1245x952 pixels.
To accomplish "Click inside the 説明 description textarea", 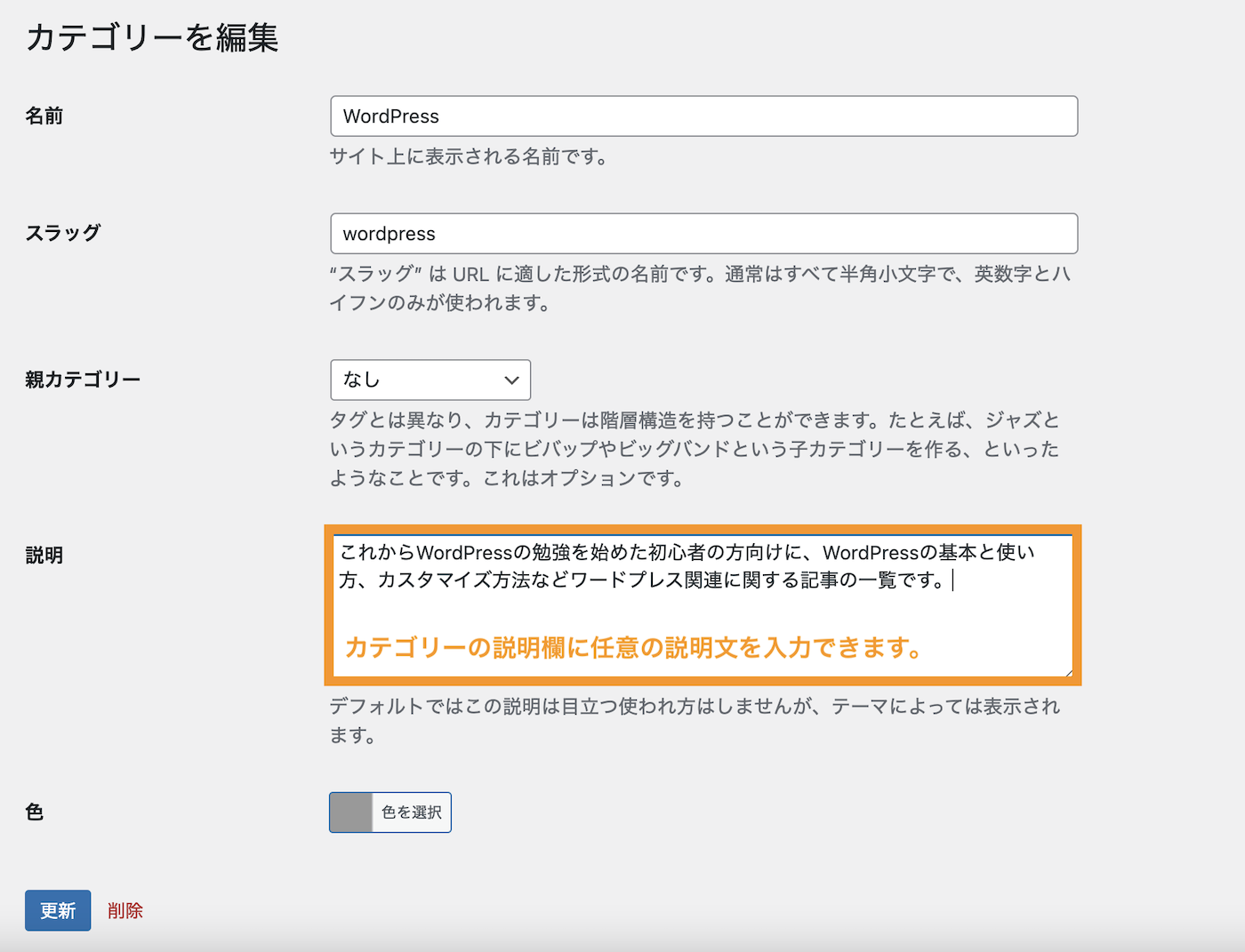I will 703,605.
